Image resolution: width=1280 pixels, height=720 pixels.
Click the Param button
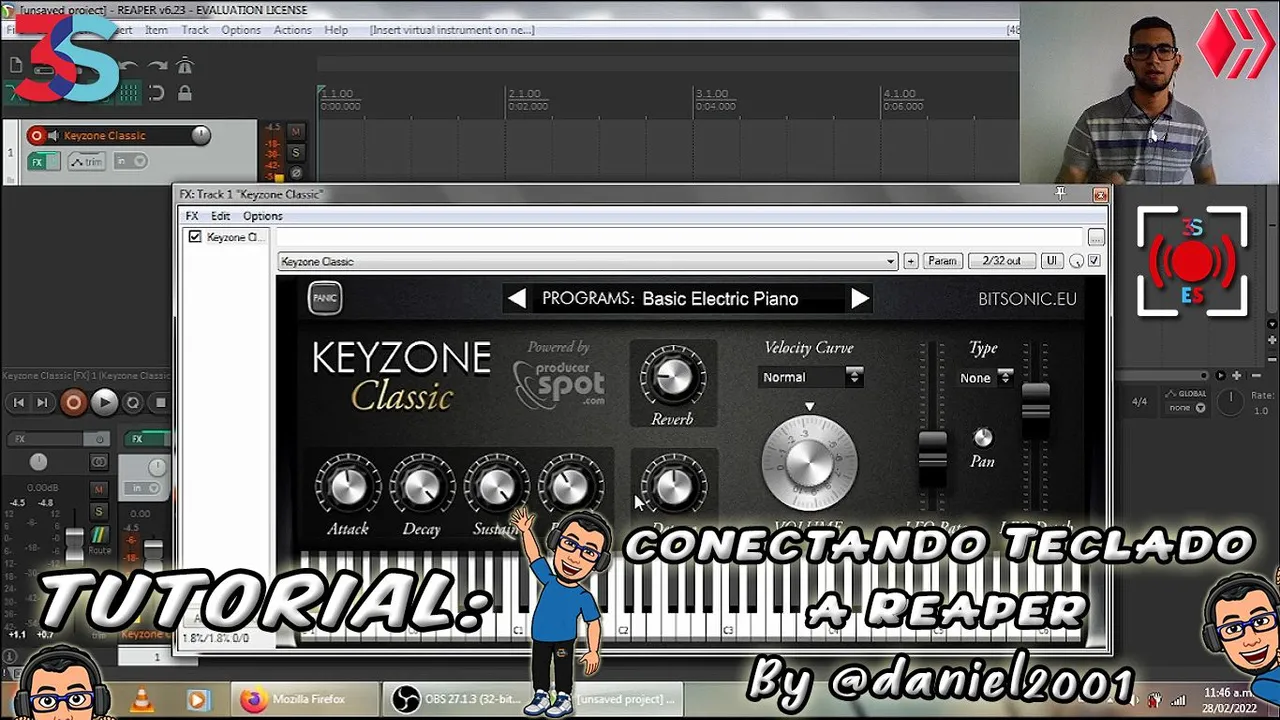pos(942,261)
